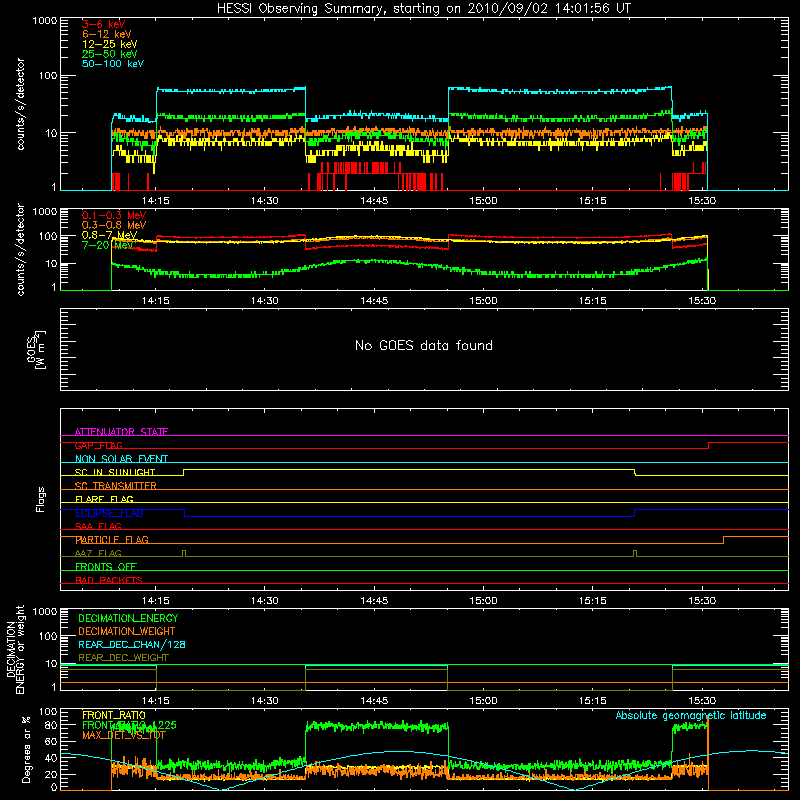Click the 15:30 tick under the keV panel
Screen dimensions: 800x800
tap(702, 201)
